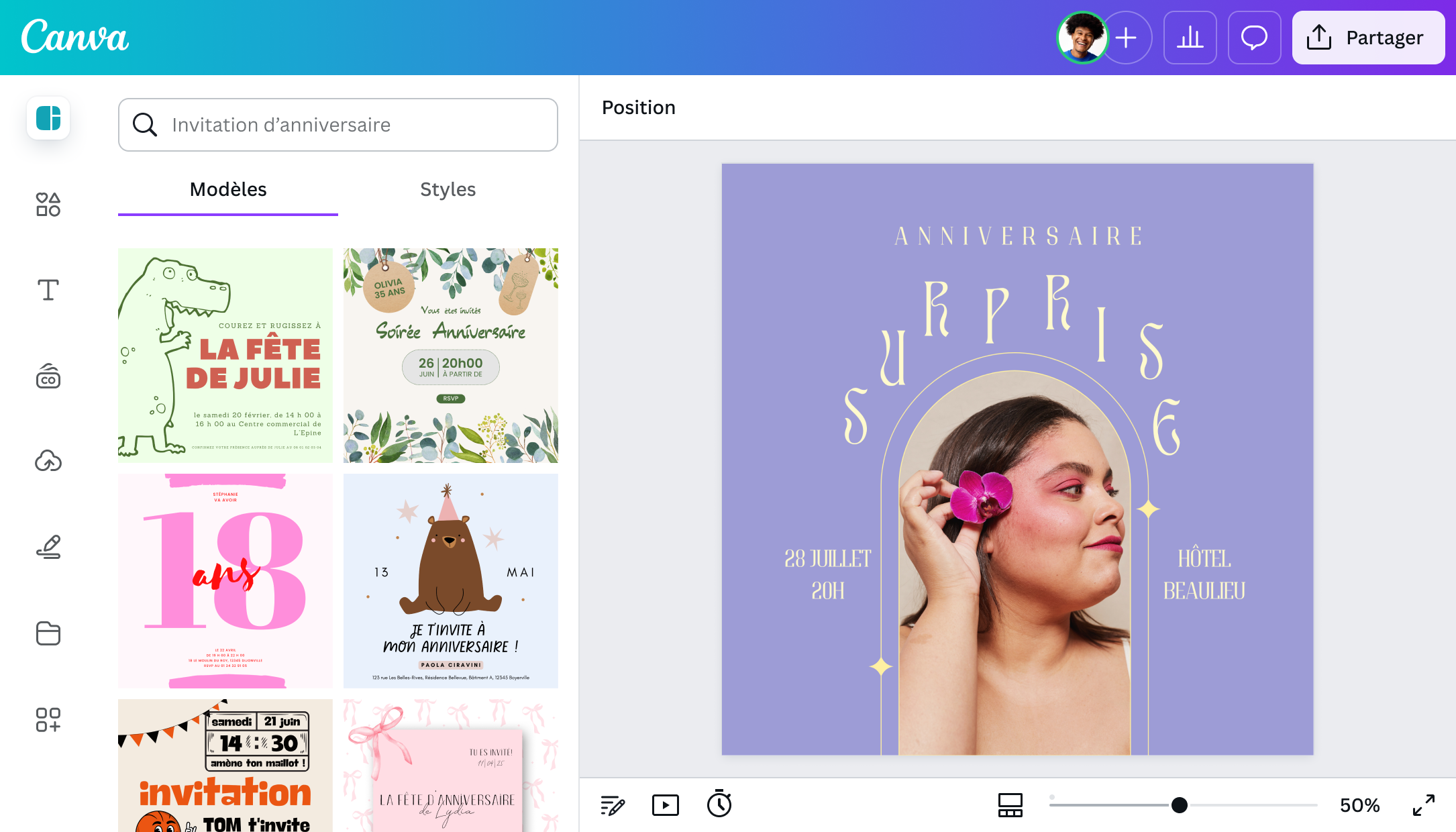Enter fullscreen with the expand arrows icon

click(x=1424, y=805)
